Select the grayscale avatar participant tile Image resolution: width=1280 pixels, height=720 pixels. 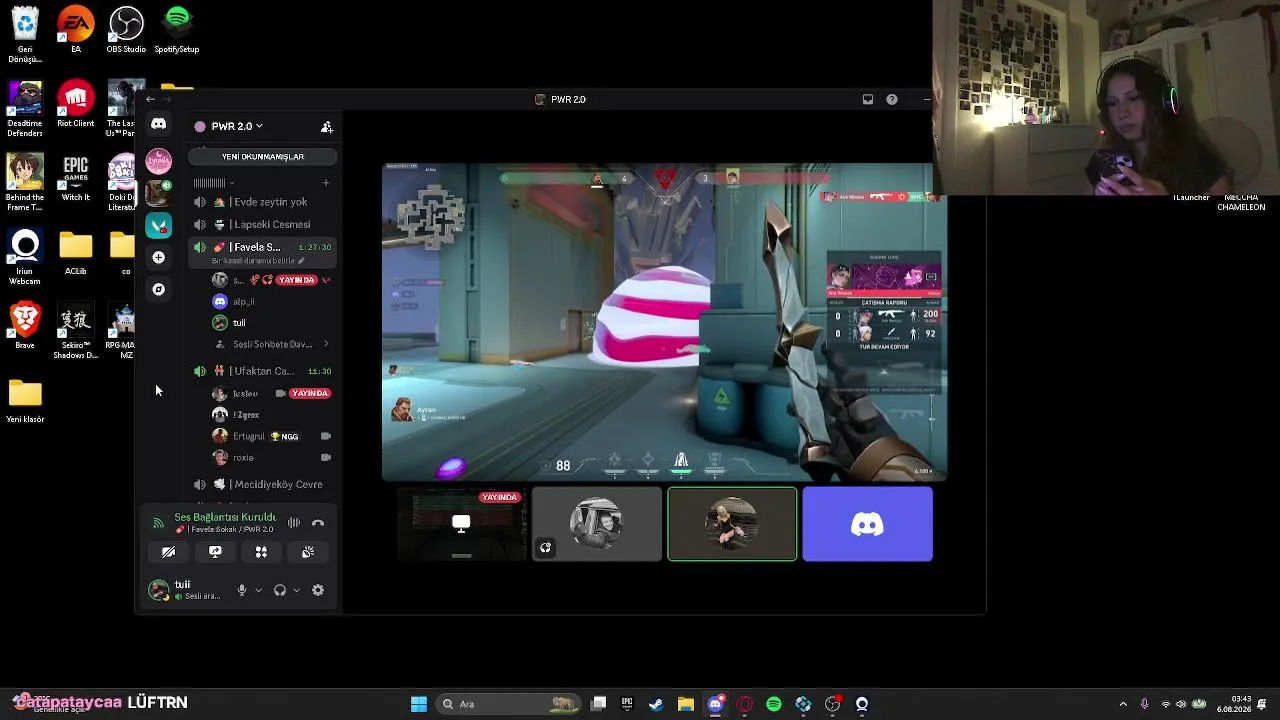(597, 524)
